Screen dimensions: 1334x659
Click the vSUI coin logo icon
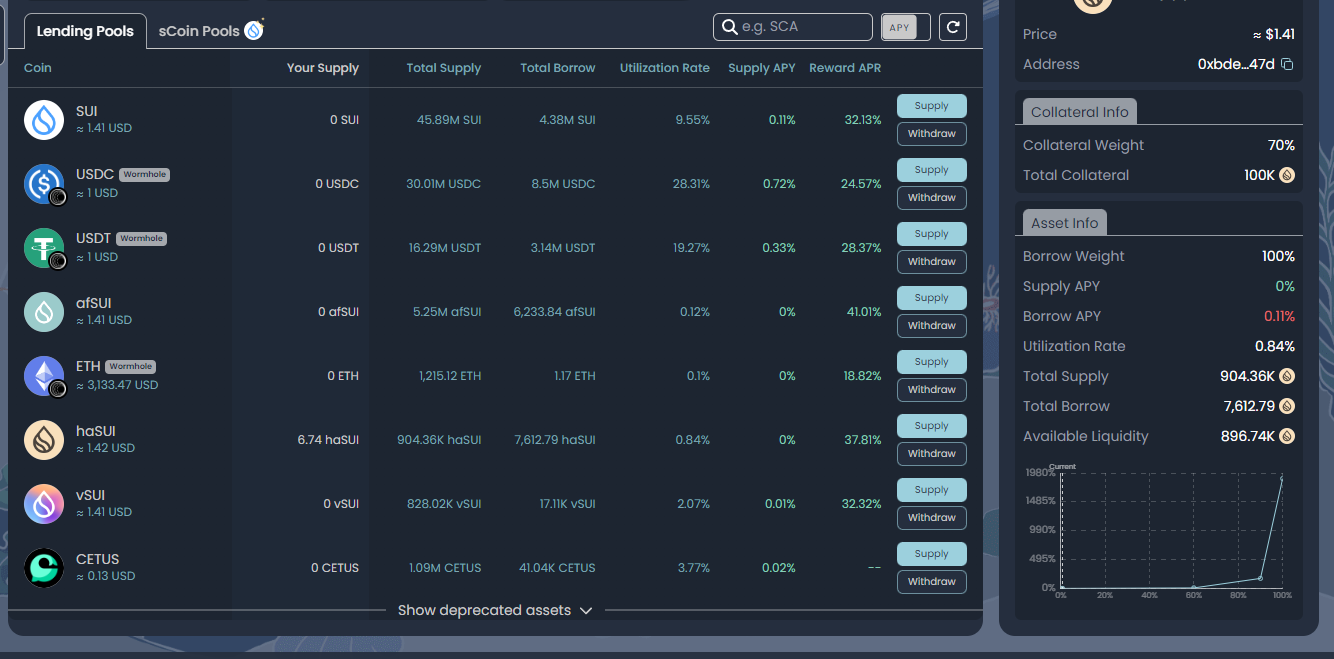tap(44, 504)
